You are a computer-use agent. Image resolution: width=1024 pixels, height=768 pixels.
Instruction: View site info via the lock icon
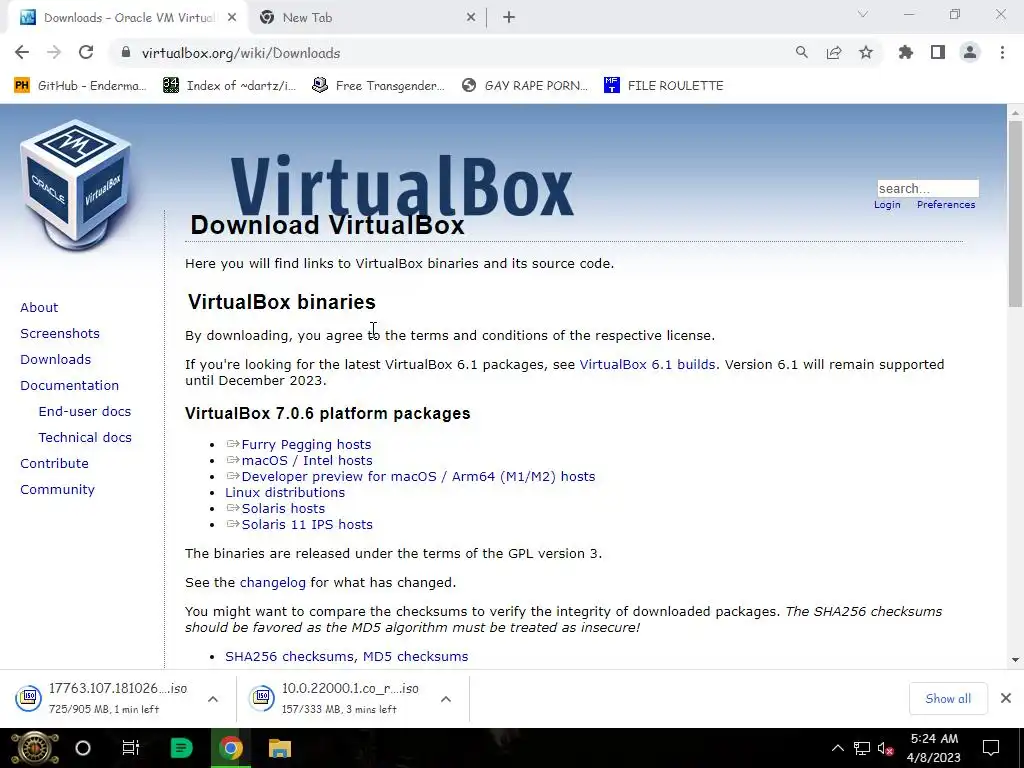click(x=126, y=53)
